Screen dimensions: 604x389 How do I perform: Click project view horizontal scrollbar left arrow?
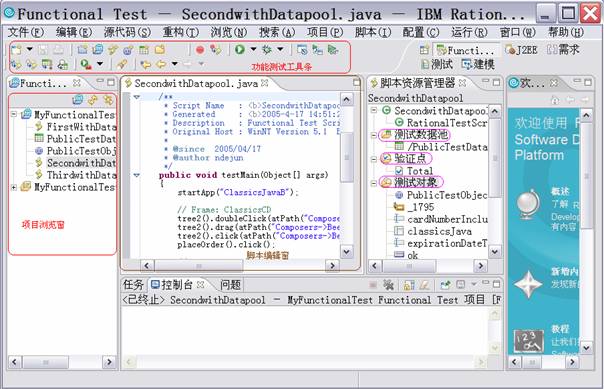click(15, 362)
